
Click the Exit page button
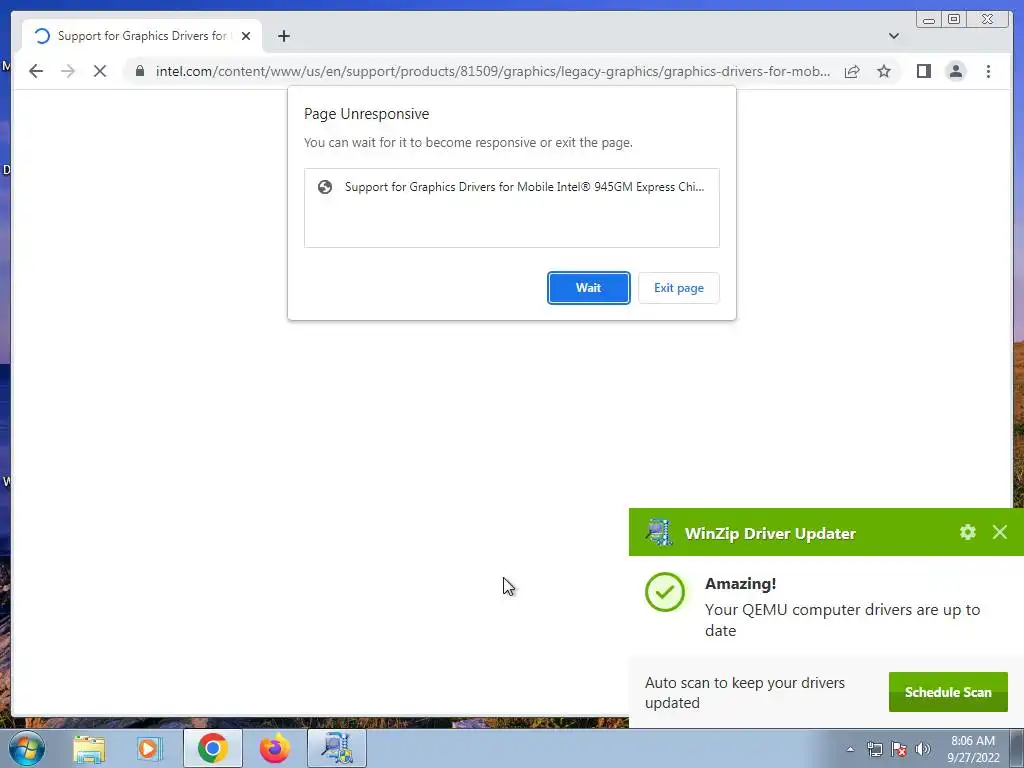[x=679, y=288]
